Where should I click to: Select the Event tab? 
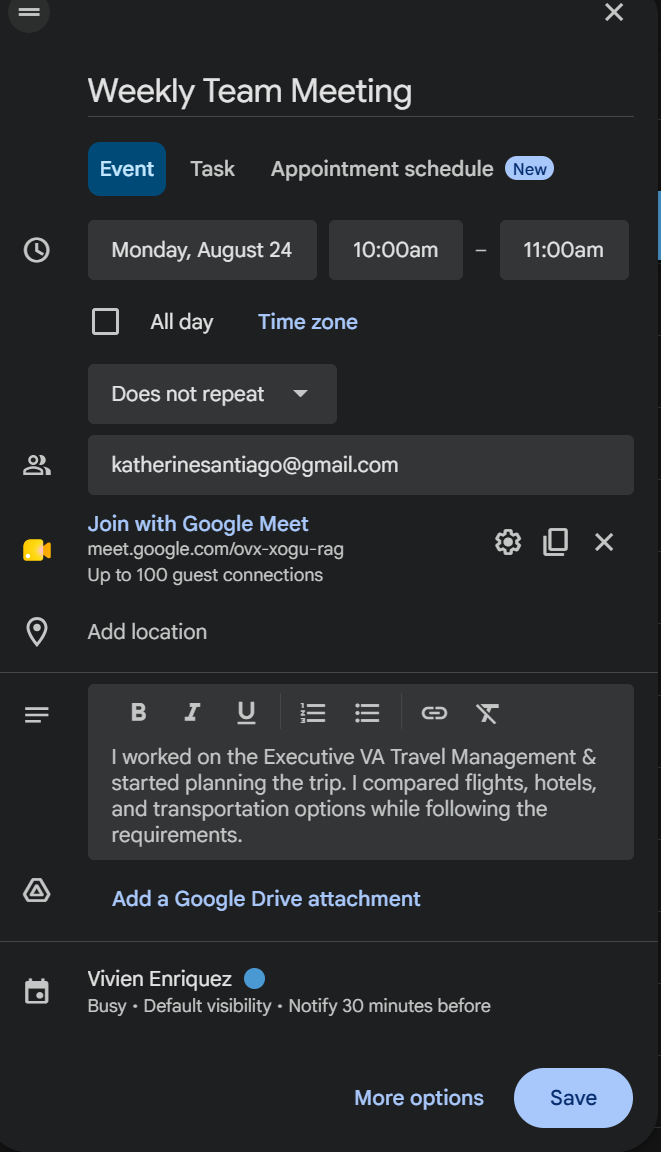127,169
